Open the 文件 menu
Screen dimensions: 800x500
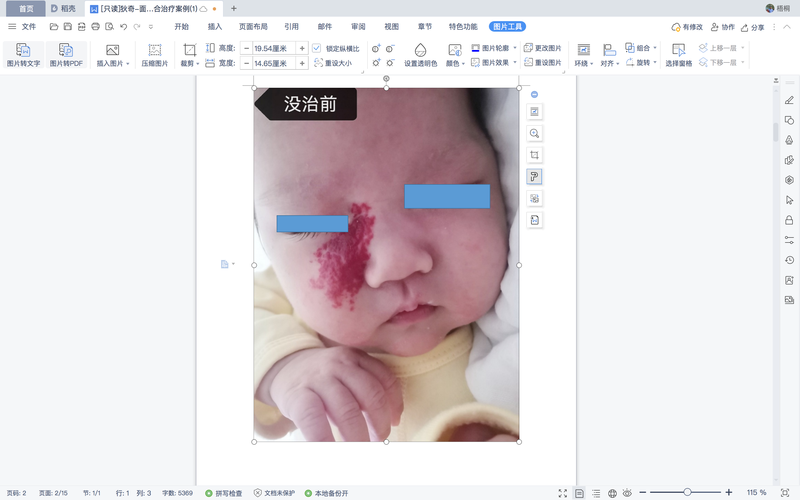22,27
